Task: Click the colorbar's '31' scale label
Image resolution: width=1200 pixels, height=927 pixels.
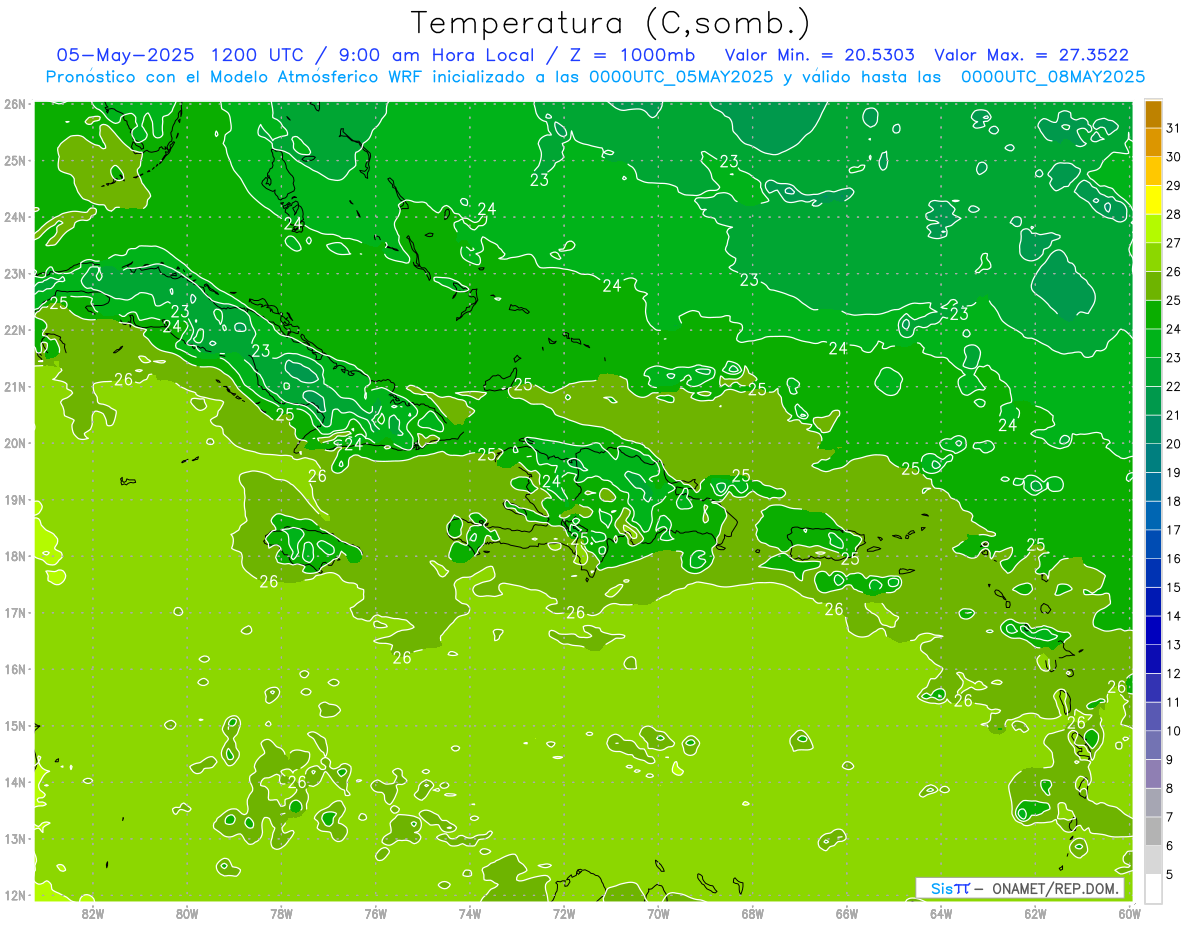Action: click(1174, 128)
